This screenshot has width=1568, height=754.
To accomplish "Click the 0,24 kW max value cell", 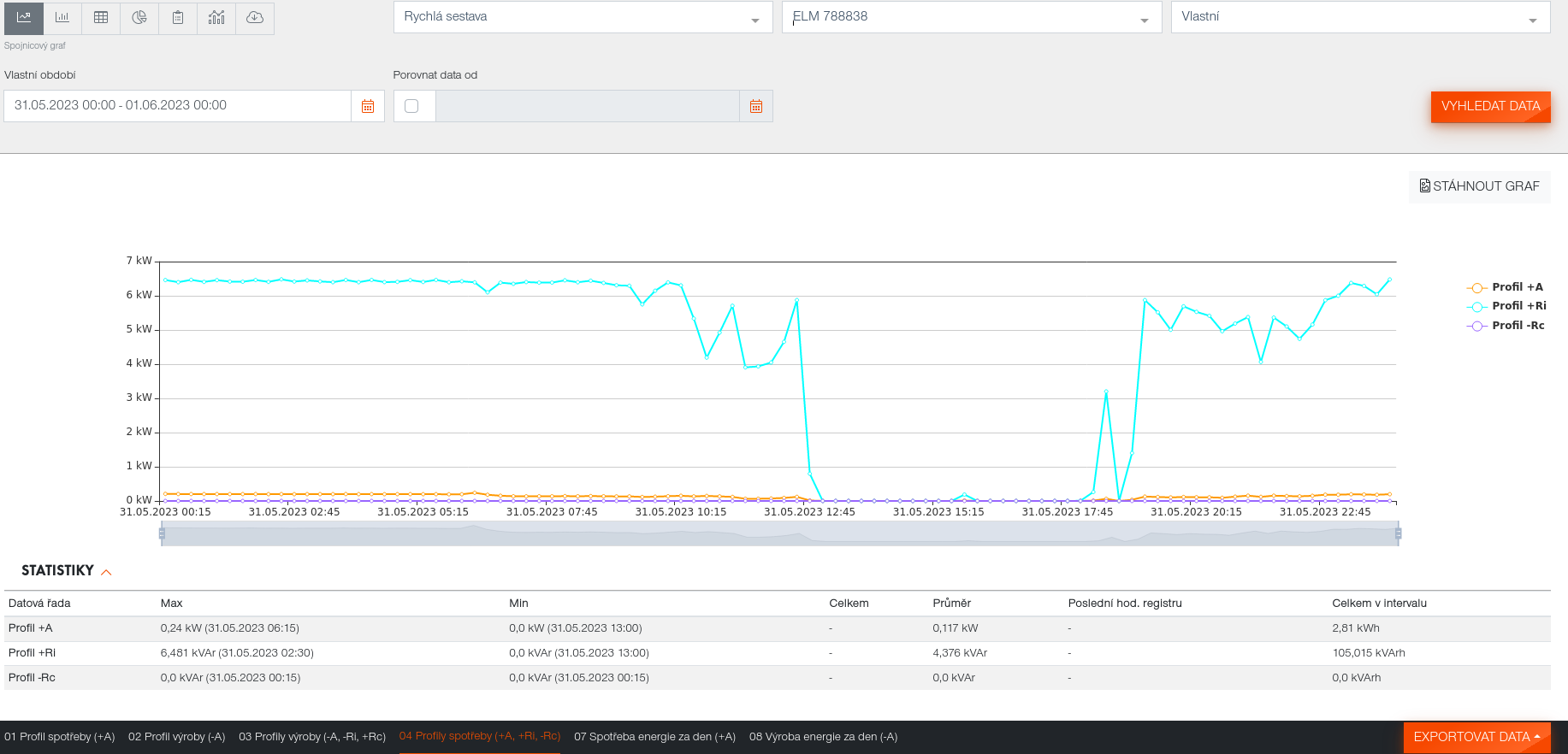I will tap(230, 628).
